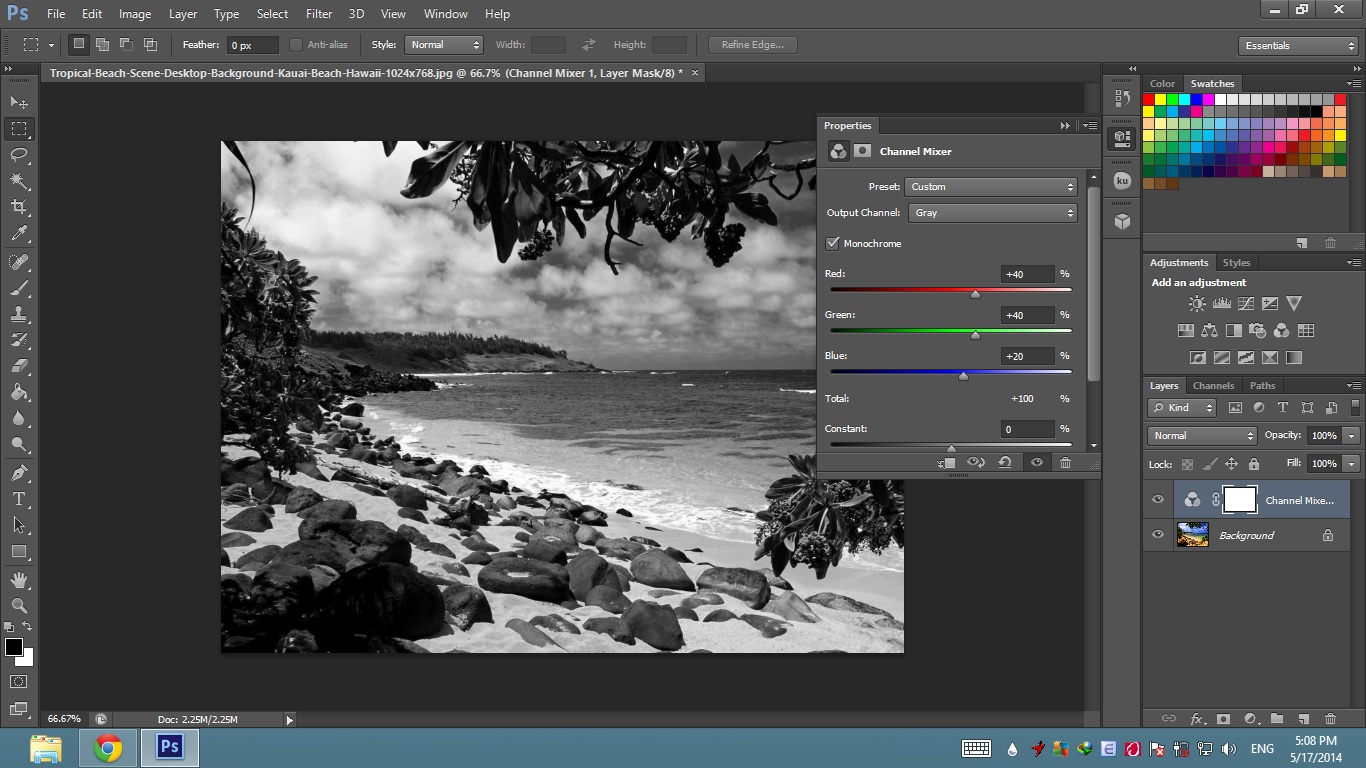The image size is (1366, 768).
Task: Select the Horizontal Type tool
Action: click(x=19, y=498)
